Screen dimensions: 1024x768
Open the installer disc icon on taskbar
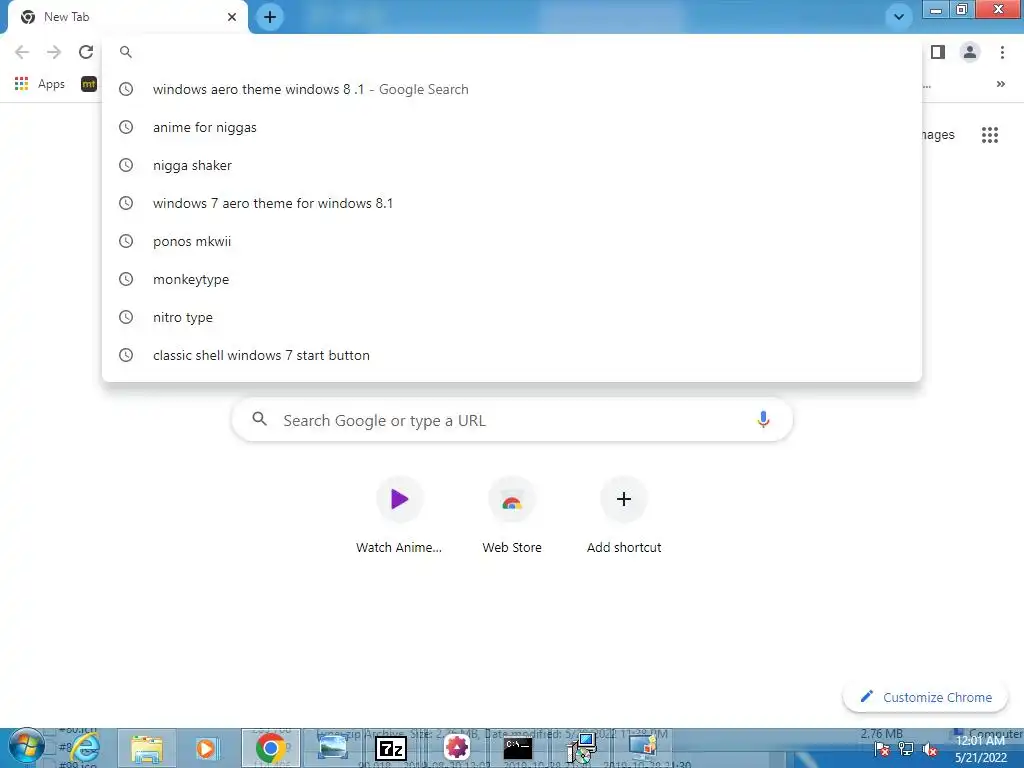[581, 748]
